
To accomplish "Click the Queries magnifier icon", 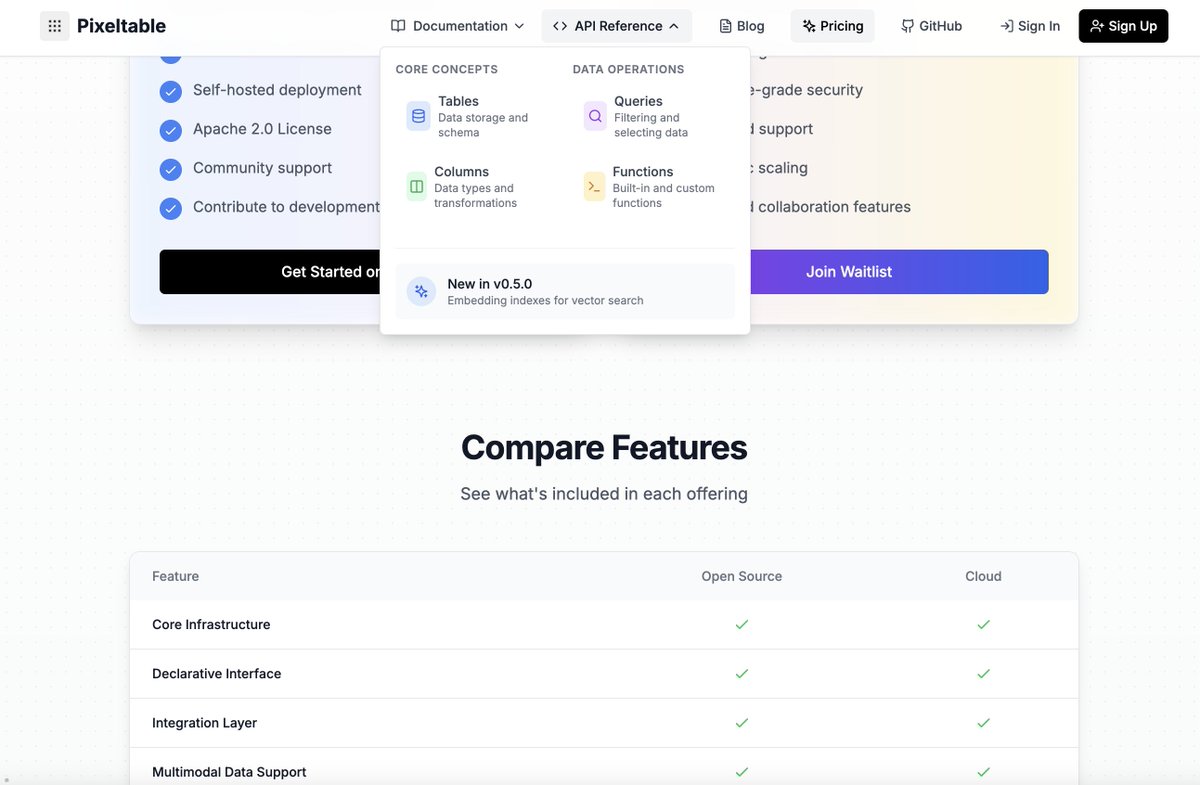I will click(595, 116).
